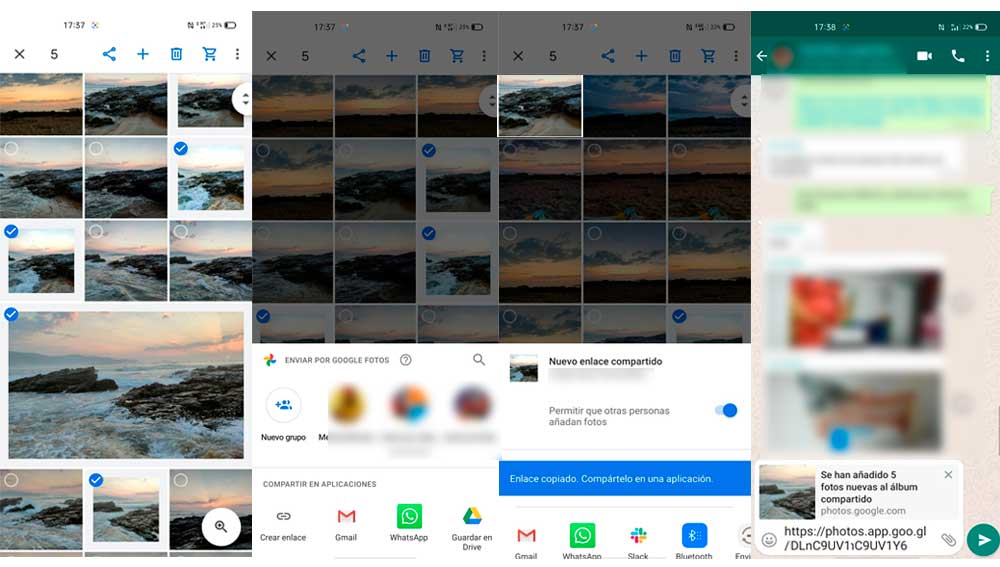Open the shopping cart icon in the first Photos screen

[x=209, y=54]
